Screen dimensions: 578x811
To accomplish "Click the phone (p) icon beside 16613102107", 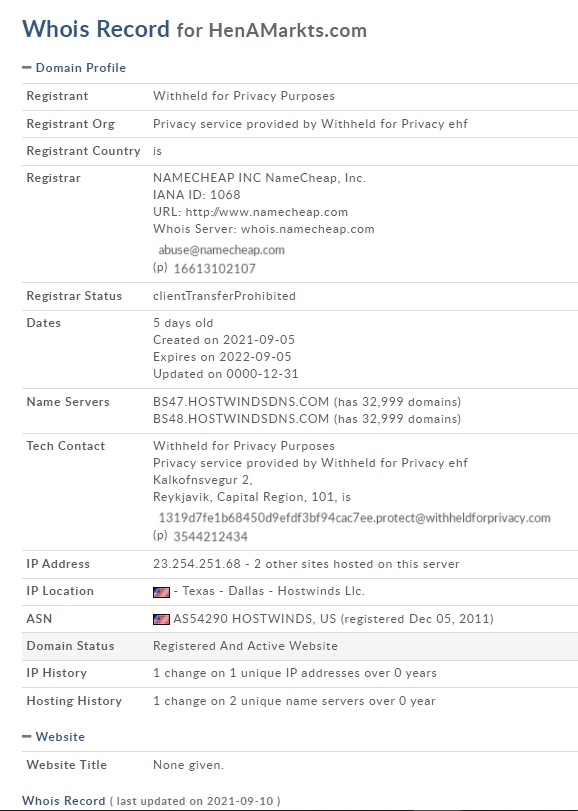I will (x=160, y=267).
